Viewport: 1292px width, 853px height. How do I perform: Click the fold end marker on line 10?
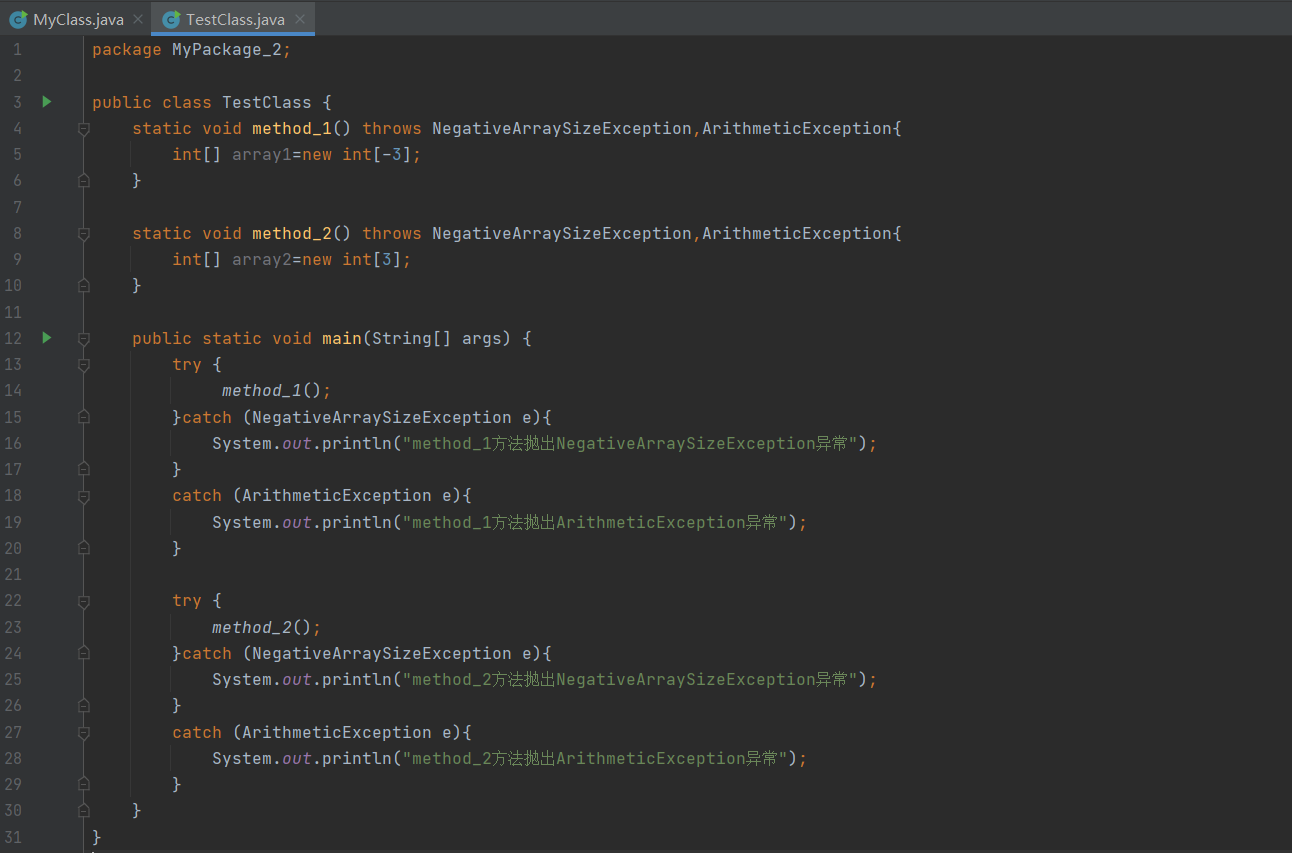pyautogui.click(x=84, y=286)
